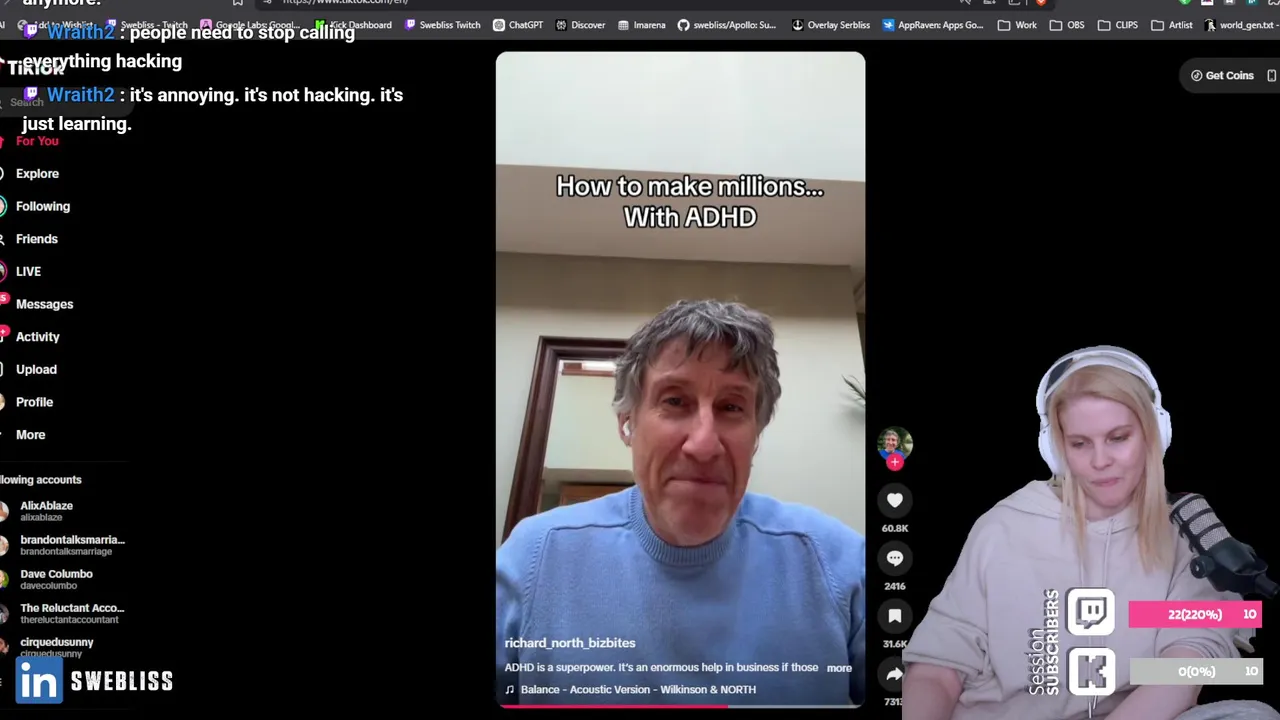Expand the More sidebar menu

[x=30, y=435]
